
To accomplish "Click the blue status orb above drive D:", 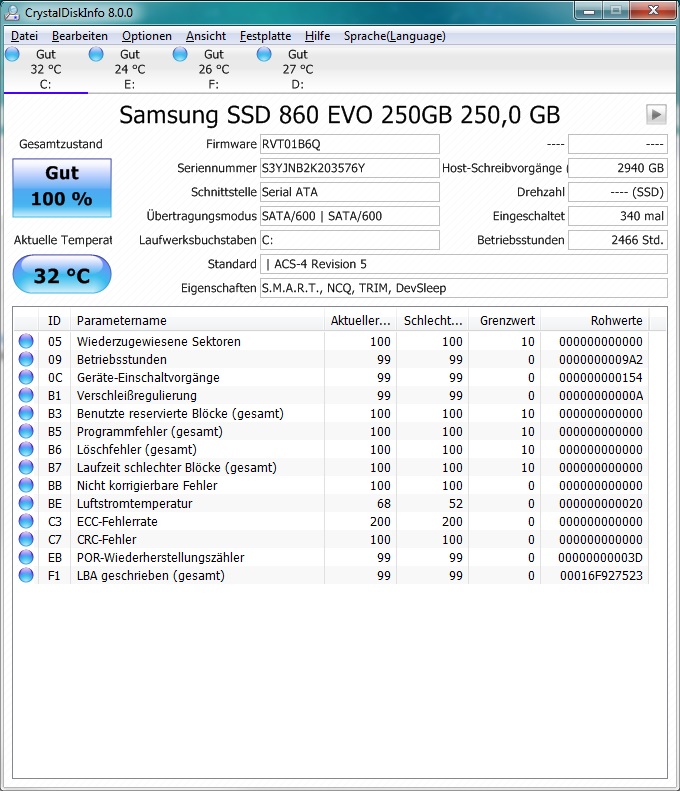I will 264,54.
